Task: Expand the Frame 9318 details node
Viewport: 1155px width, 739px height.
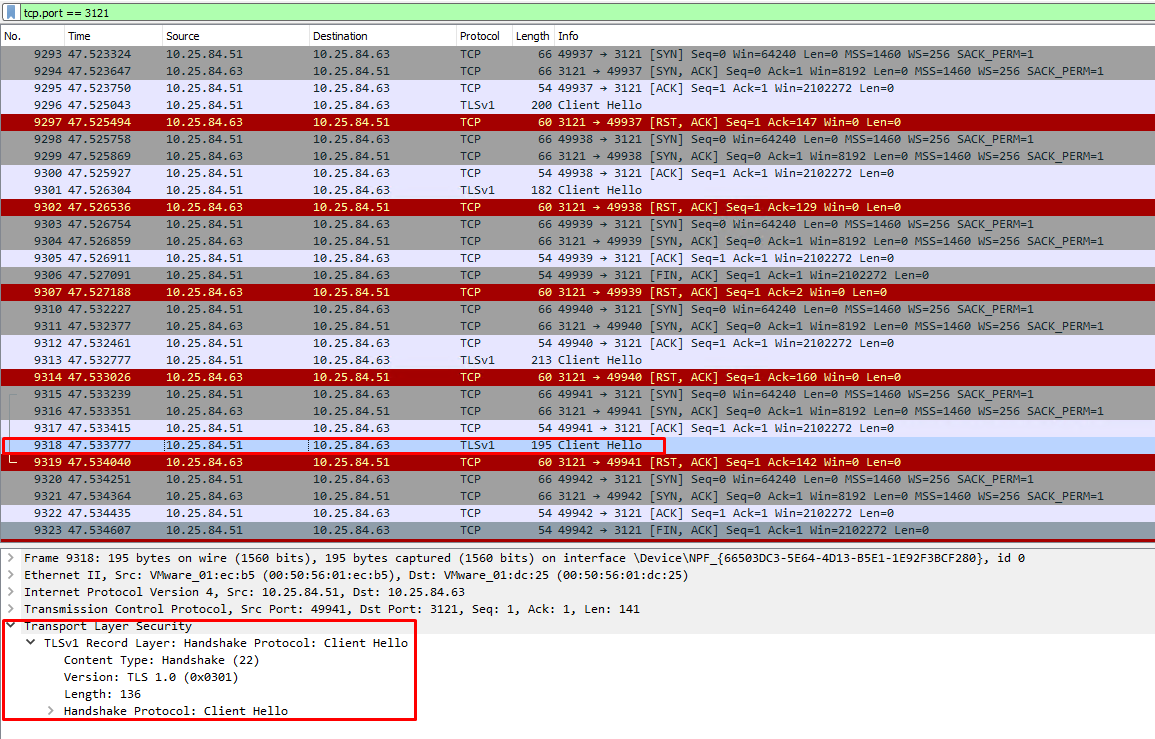Action: click(x=11, y=558)
